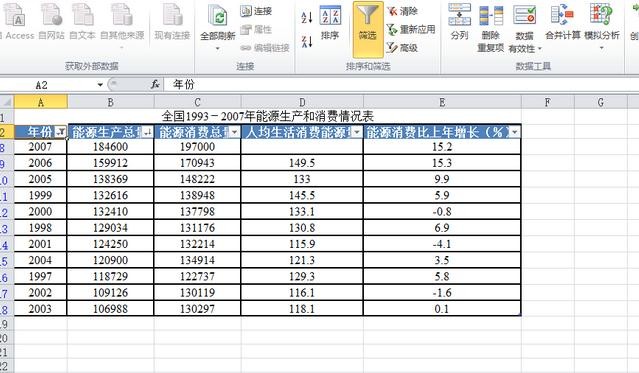
Task: Select cell with value 149.5
Action: 302,163
